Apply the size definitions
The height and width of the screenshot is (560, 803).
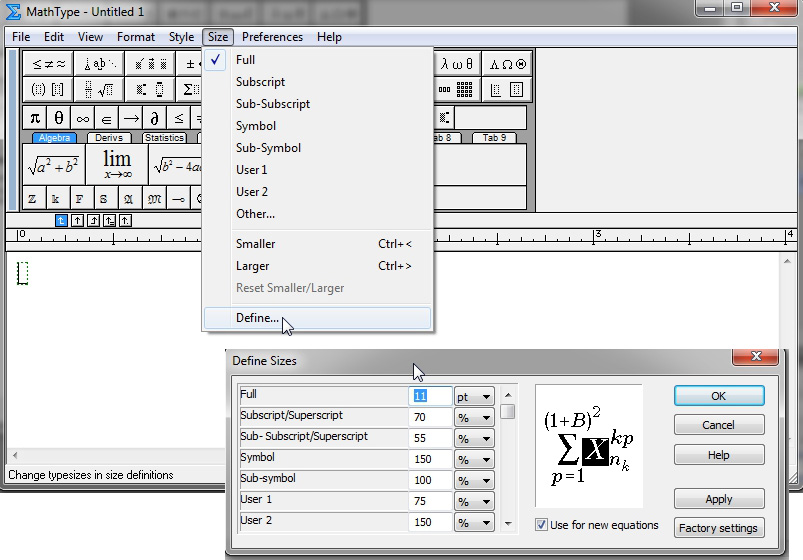click(719, 499)
